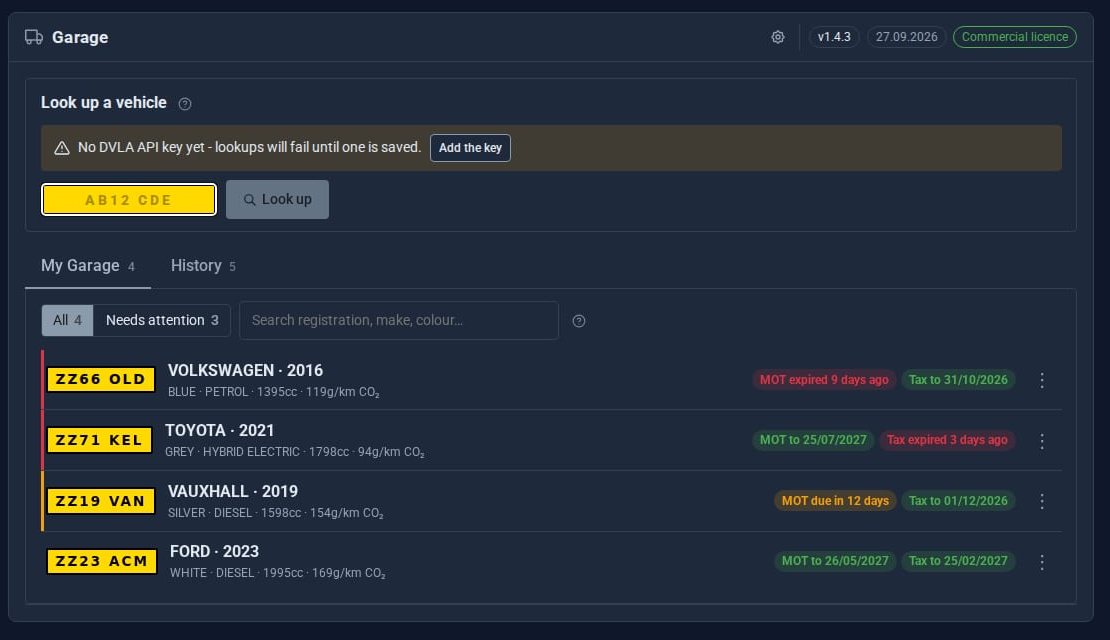Filter to Needs attention vehicles
The width and height of the screenshot is (1110, 640).
pos(162,320)
